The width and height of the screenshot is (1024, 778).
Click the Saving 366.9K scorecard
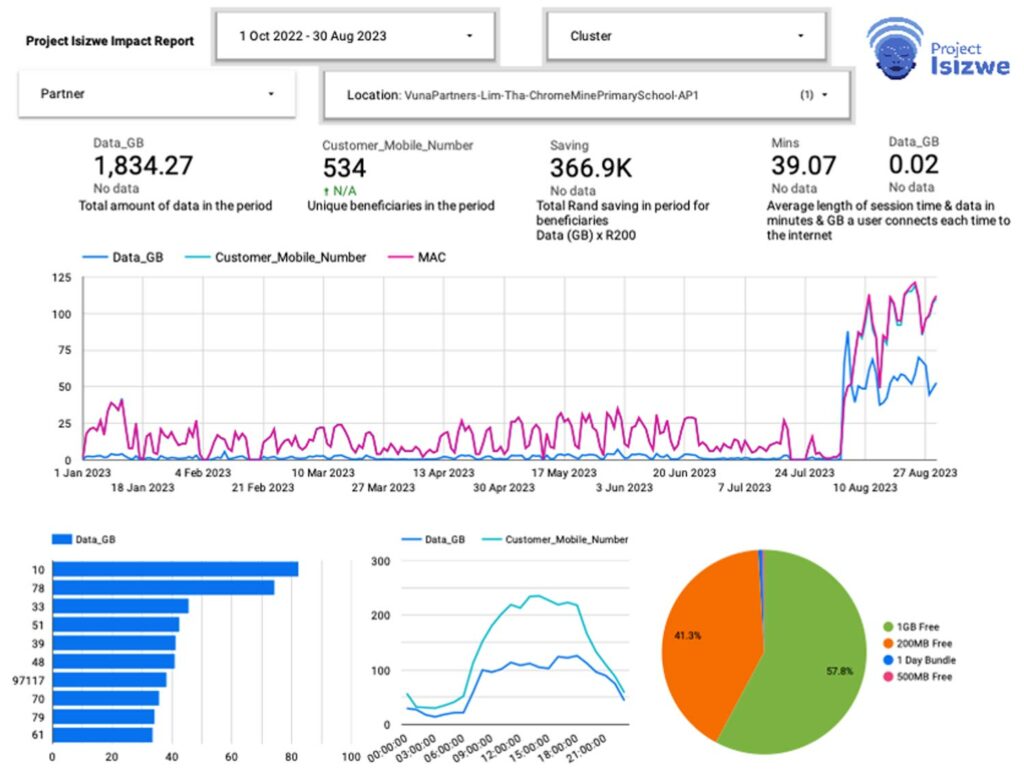591,167
